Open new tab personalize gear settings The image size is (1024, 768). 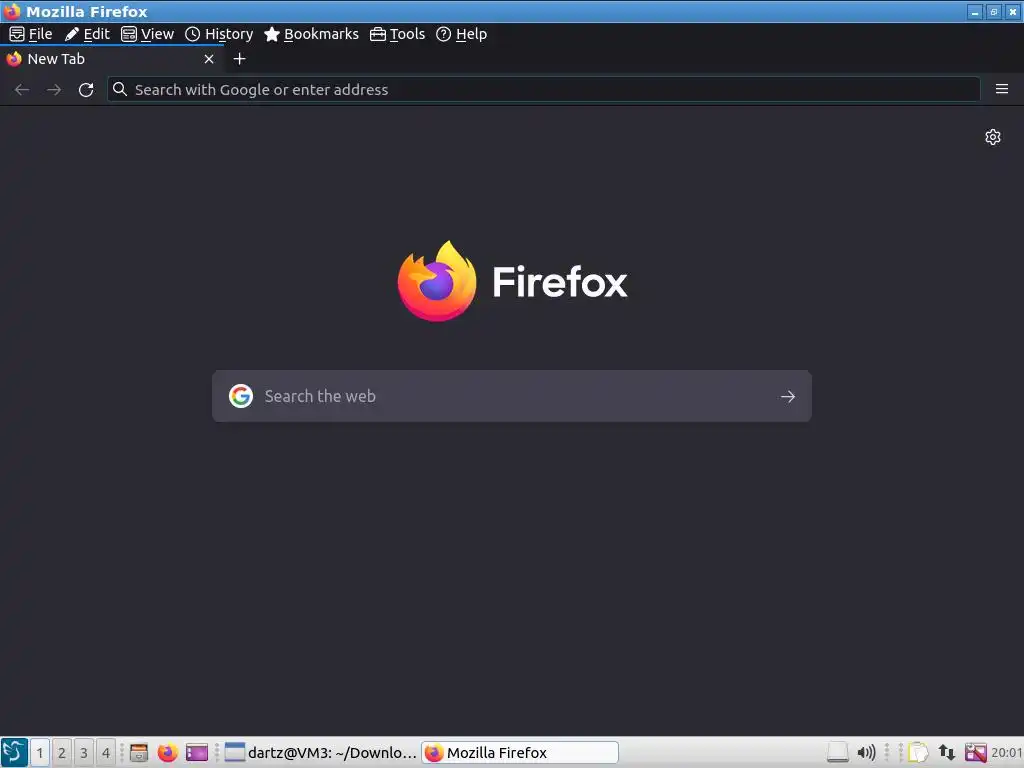[x=993, y=136]
